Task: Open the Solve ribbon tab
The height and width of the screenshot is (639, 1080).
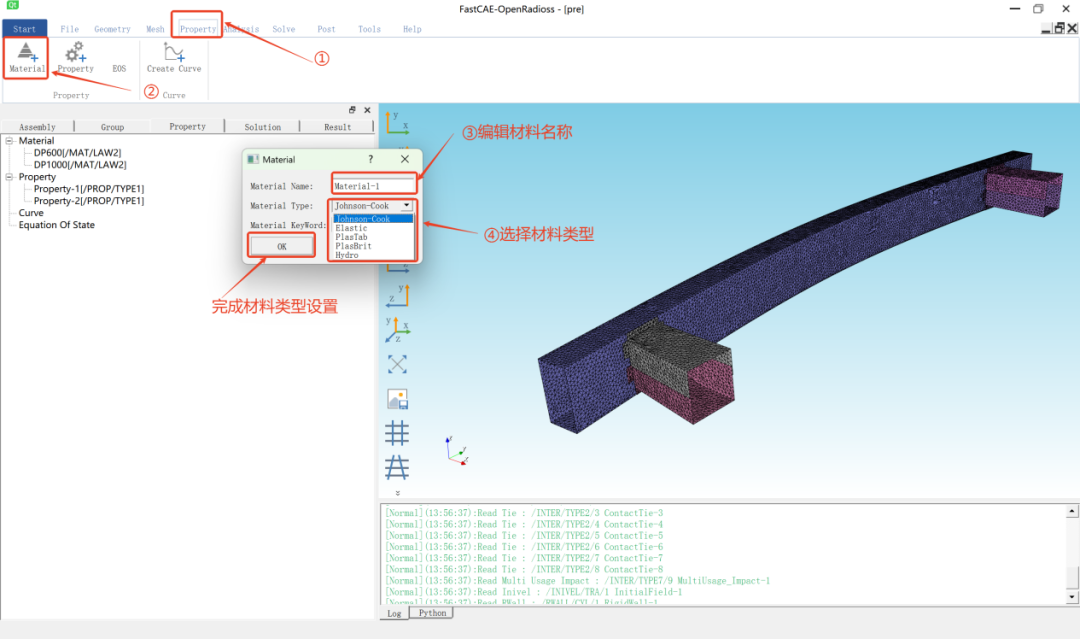Action: [284, 29]
